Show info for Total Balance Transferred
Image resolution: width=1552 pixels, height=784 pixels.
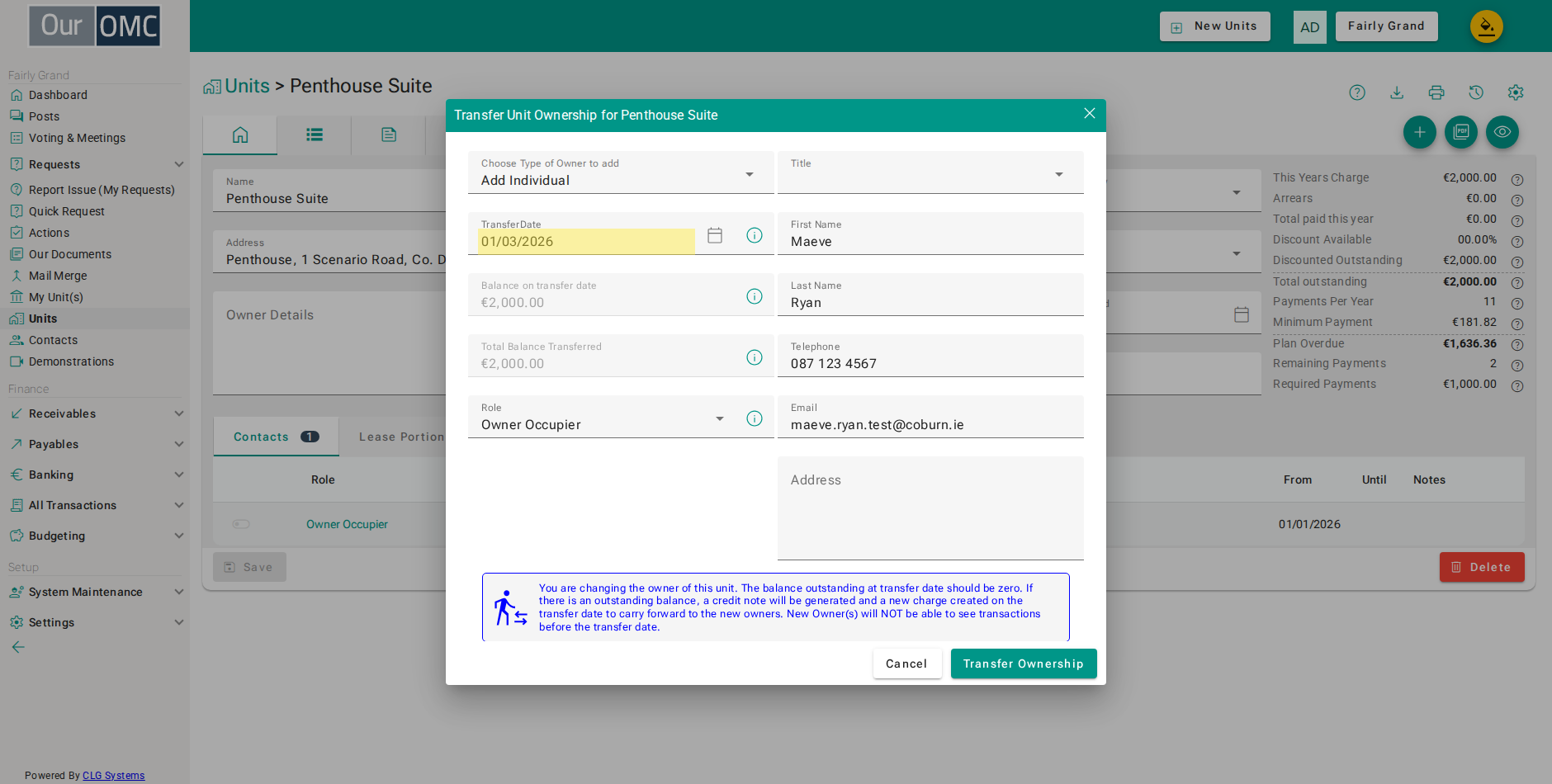755,357
